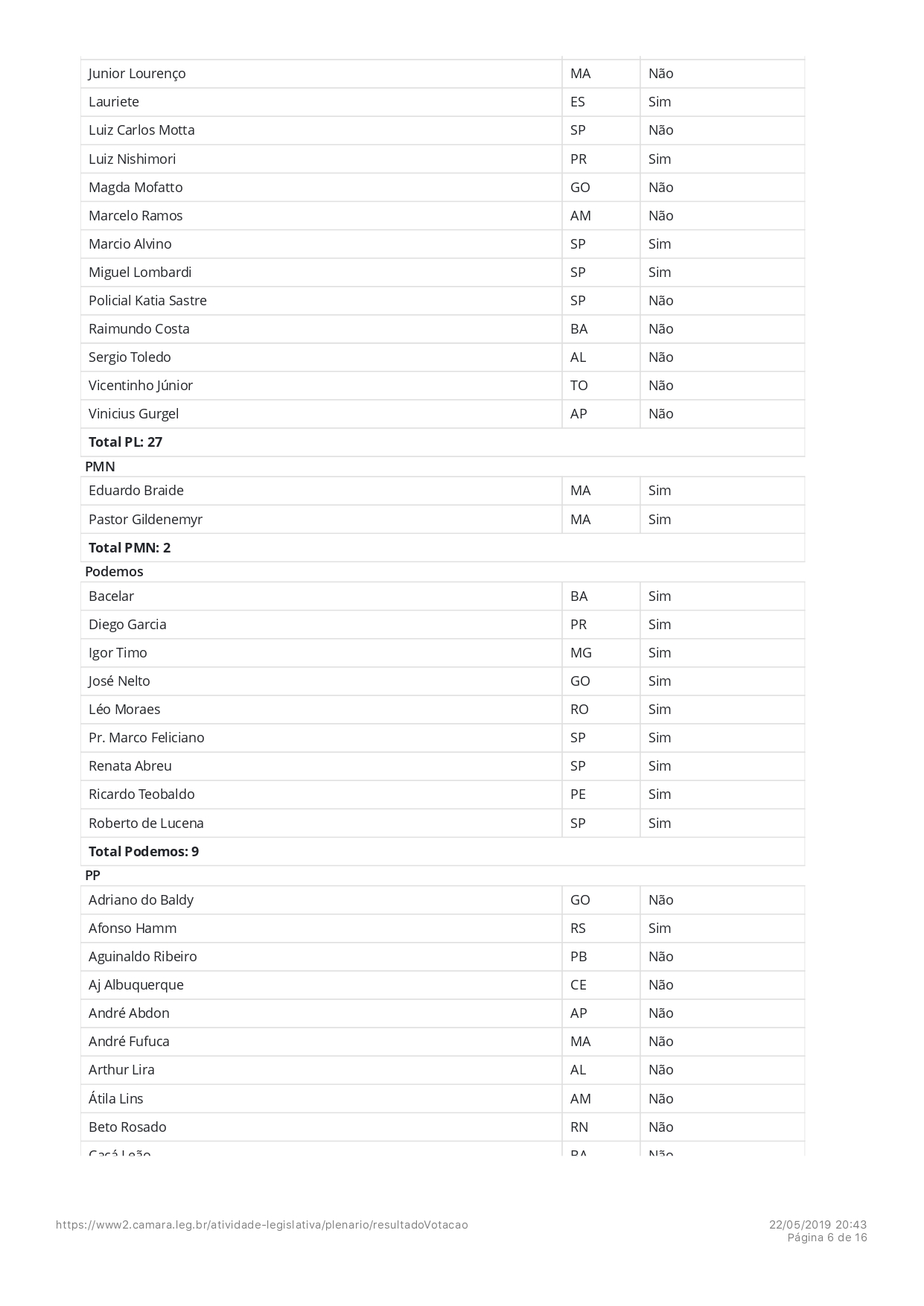Click the name Pr. Marco Feliciano
This screenshot has width=924, height=1306.
[146, 738]
